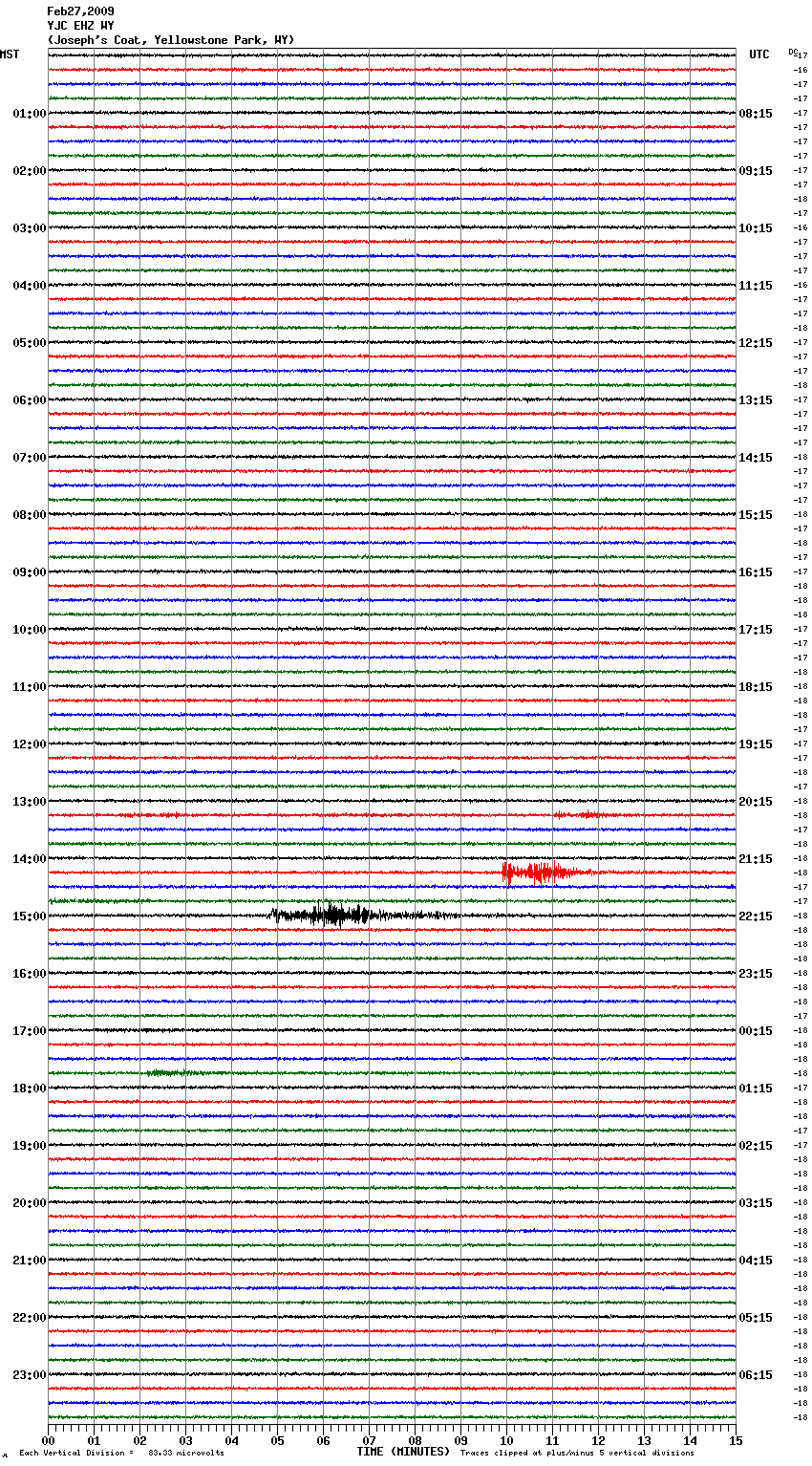812x1466 pixels.
Task: Click the TIME (MINUTES) axis title
Action: click(x=403, y=1452)
